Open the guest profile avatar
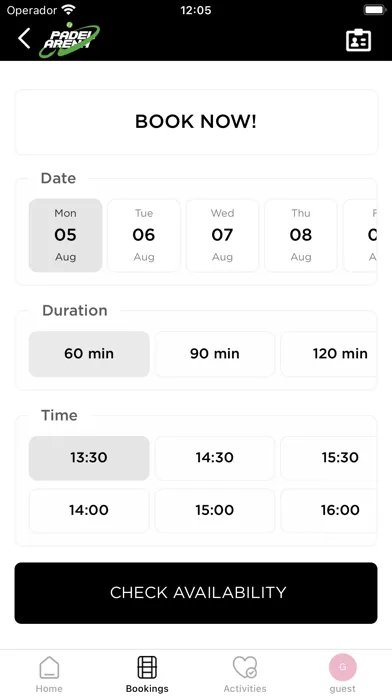 point(343,667)
